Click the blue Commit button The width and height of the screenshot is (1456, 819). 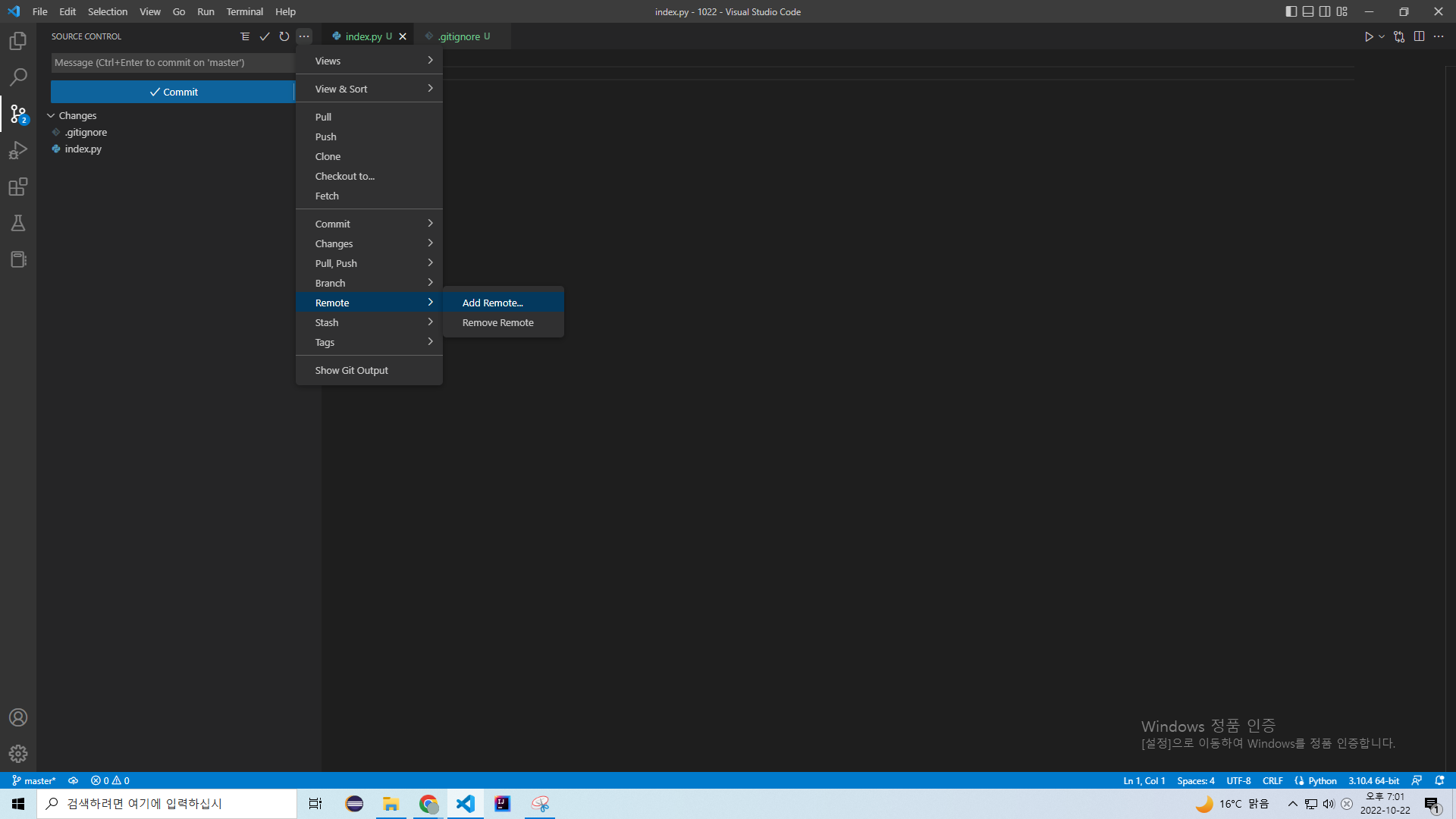(x=173, y=92)
